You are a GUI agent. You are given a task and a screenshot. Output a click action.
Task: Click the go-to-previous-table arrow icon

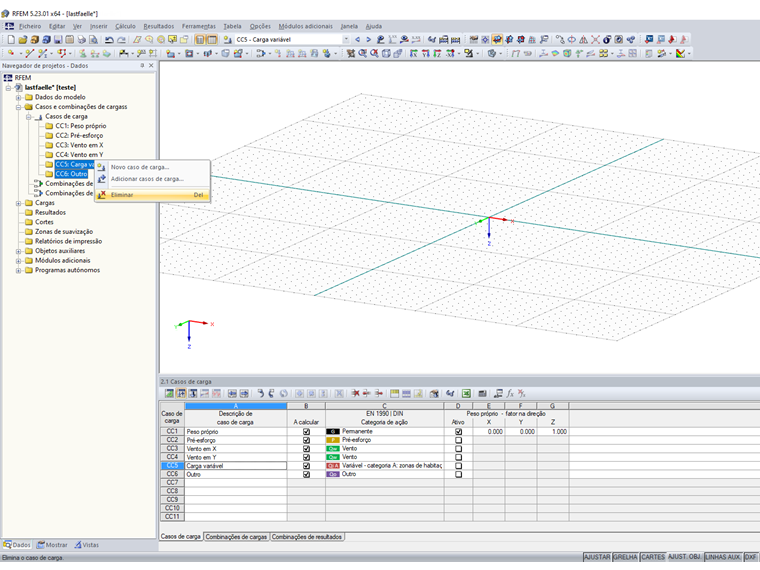pyautogui.click(x=232, y=394)
